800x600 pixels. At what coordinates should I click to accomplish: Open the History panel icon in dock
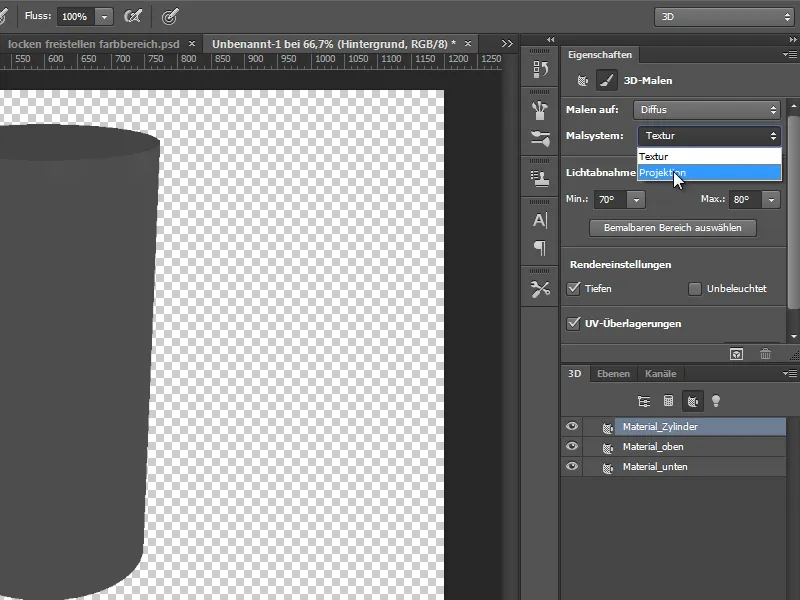[x=540, y=68]
